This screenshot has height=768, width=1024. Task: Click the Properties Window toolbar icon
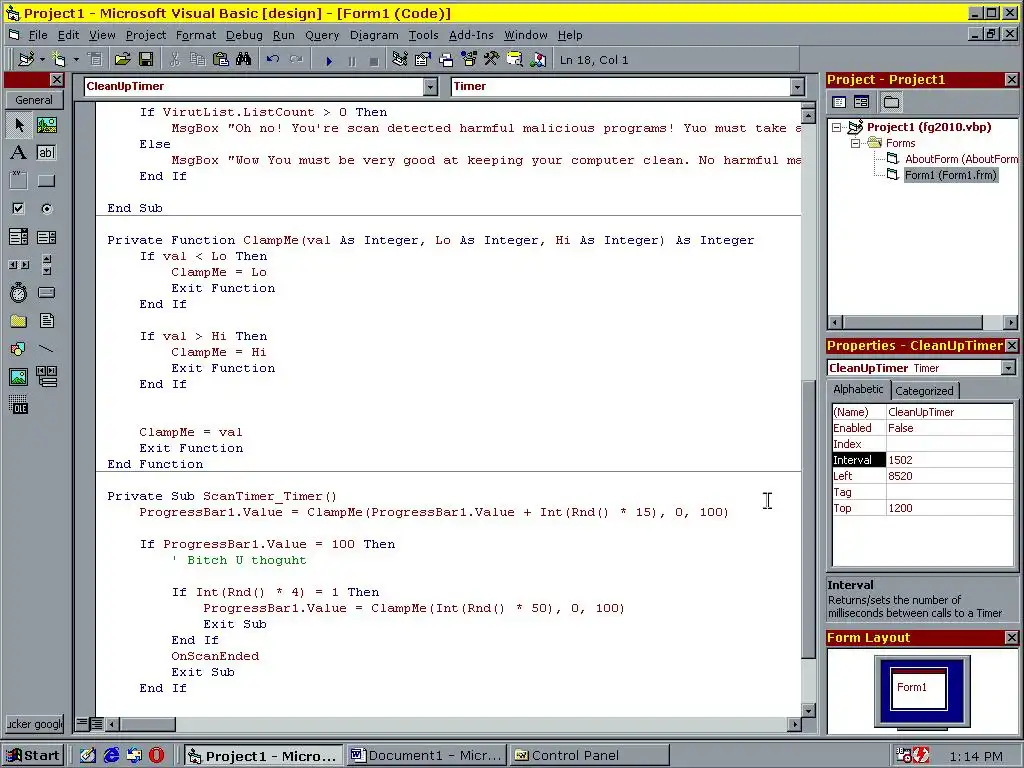pyautogui.click(x=423, y=59)
